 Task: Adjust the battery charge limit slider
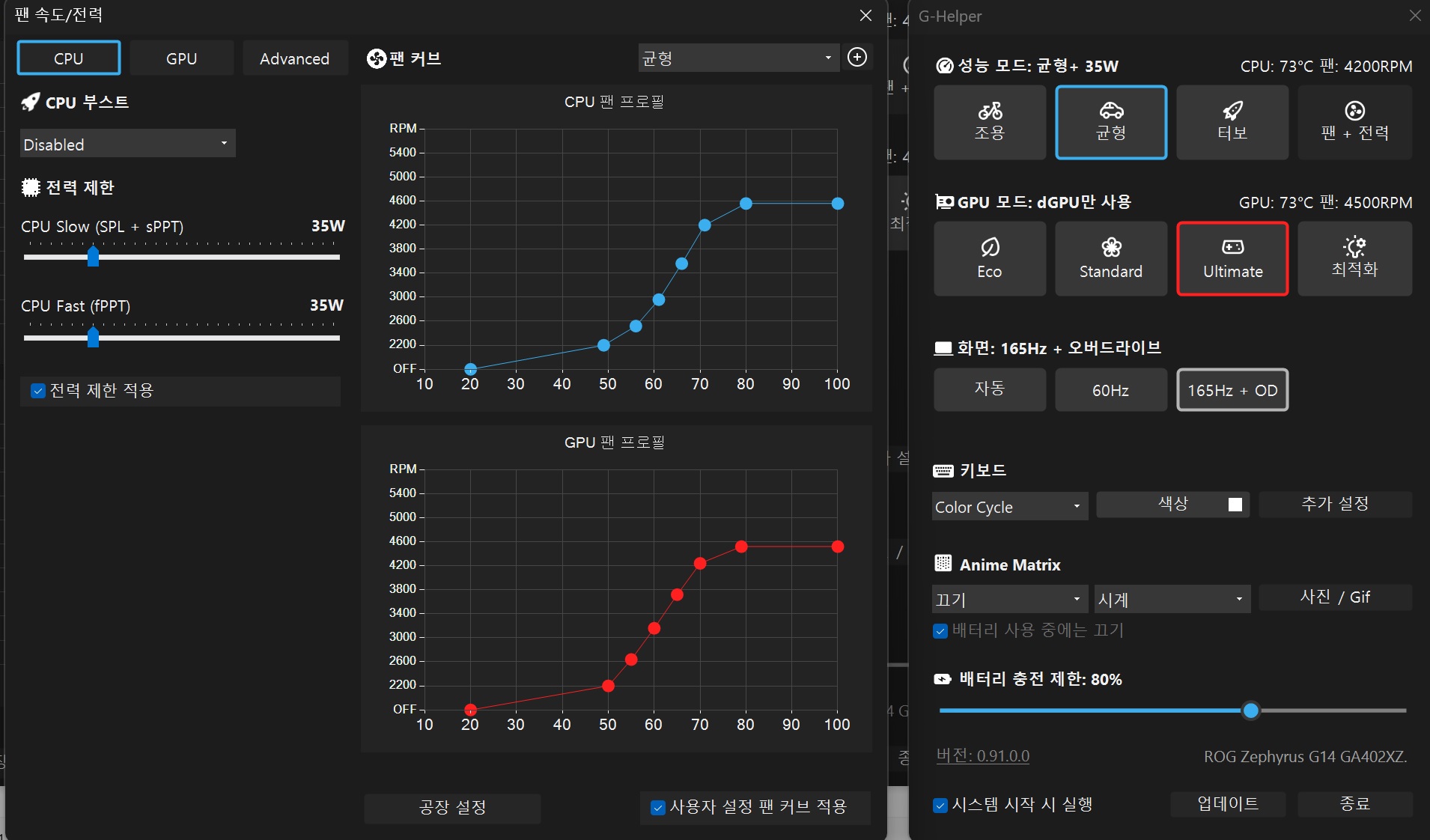pos(1250,710)
